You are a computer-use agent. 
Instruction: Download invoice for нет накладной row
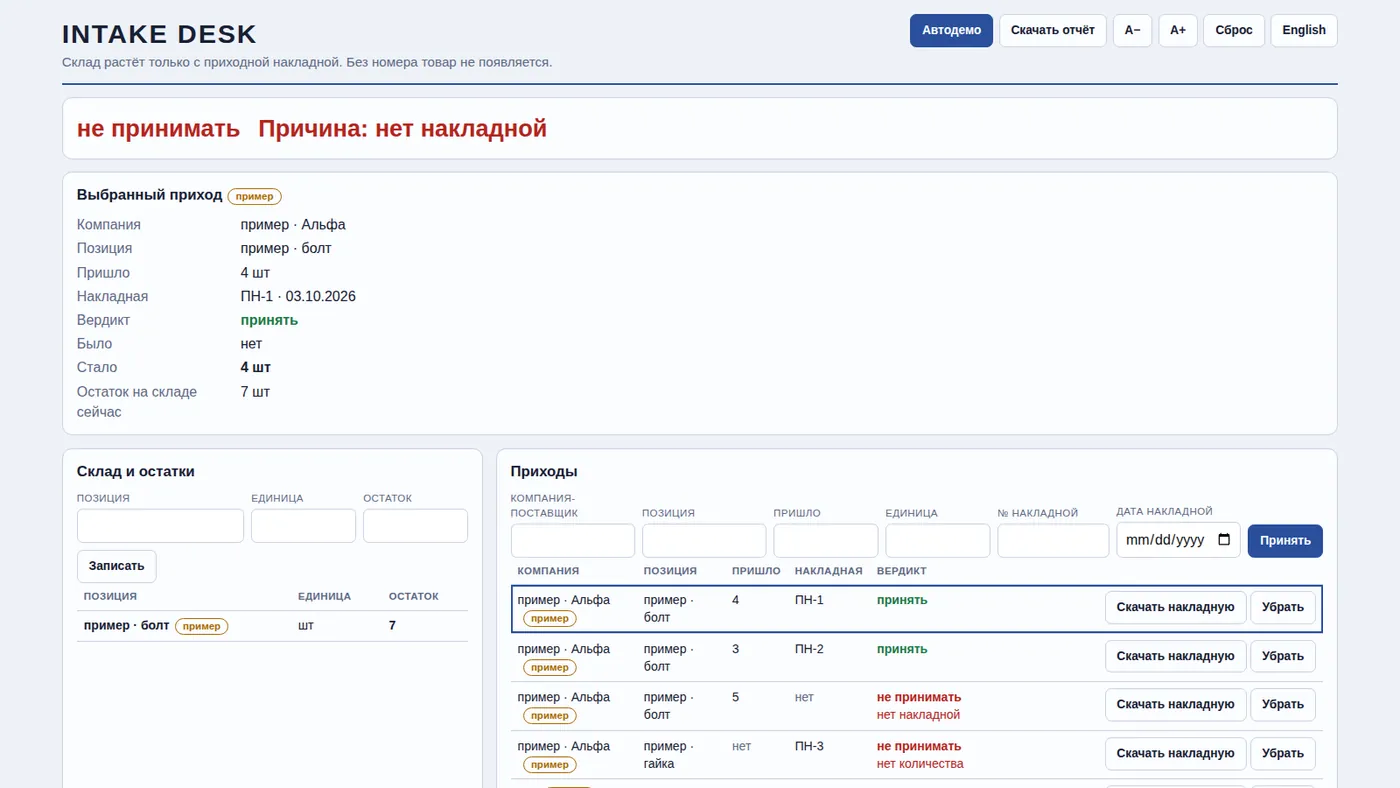[x=1176, y=705]
